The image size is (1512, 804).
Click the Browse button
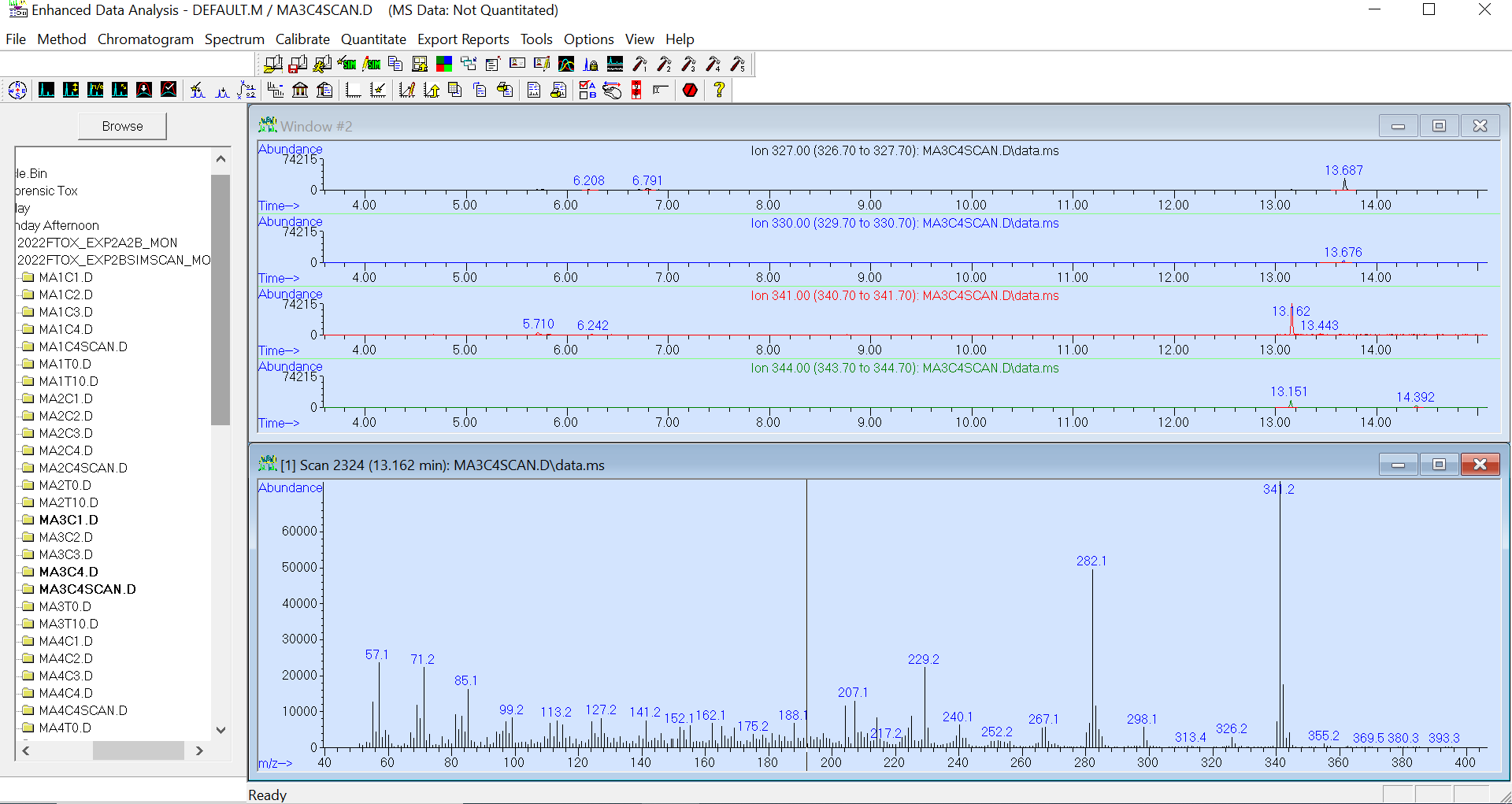[x=122, y=126]
